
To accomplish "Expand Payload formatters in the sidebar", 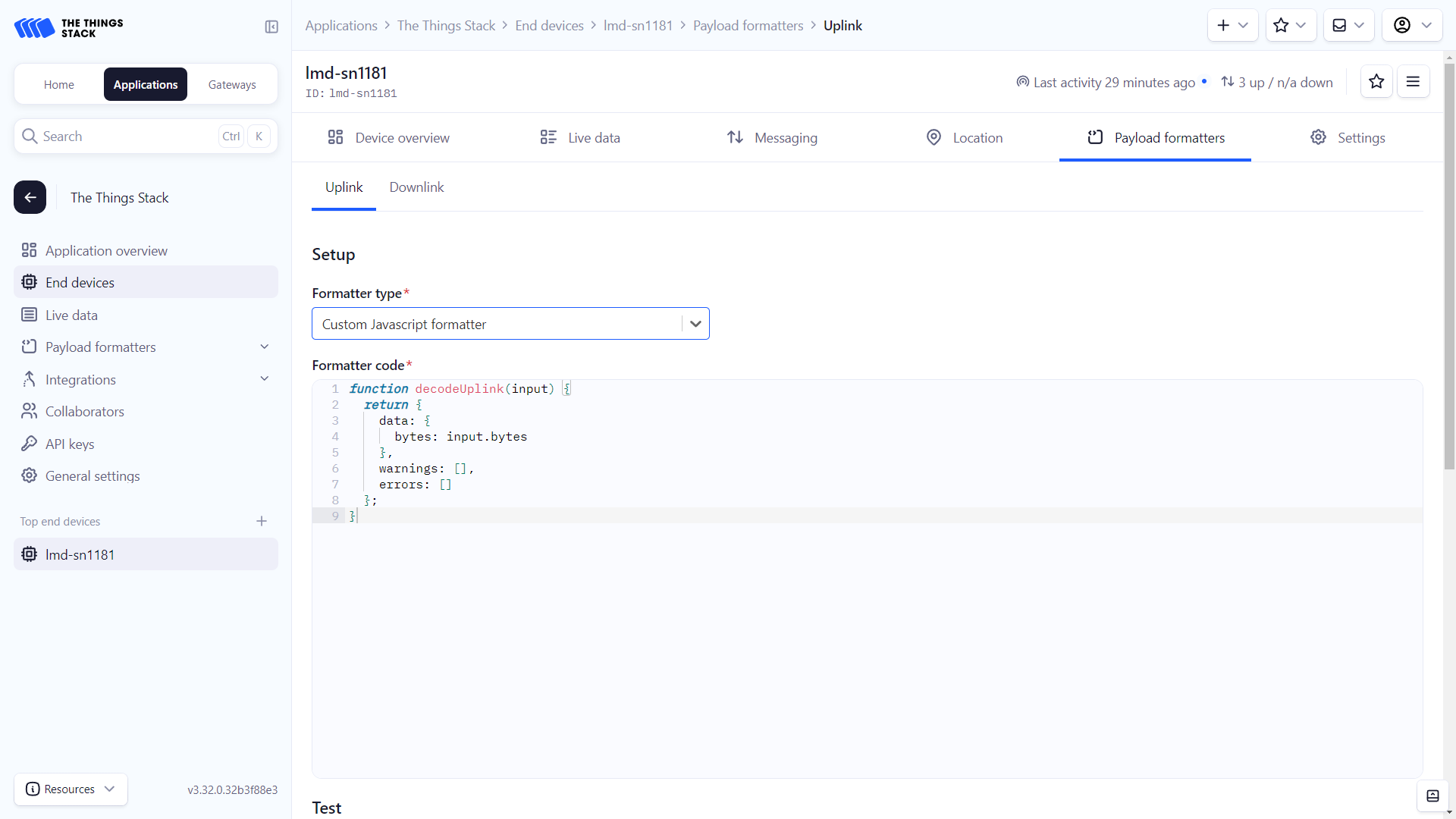I will tap(265, 347).
